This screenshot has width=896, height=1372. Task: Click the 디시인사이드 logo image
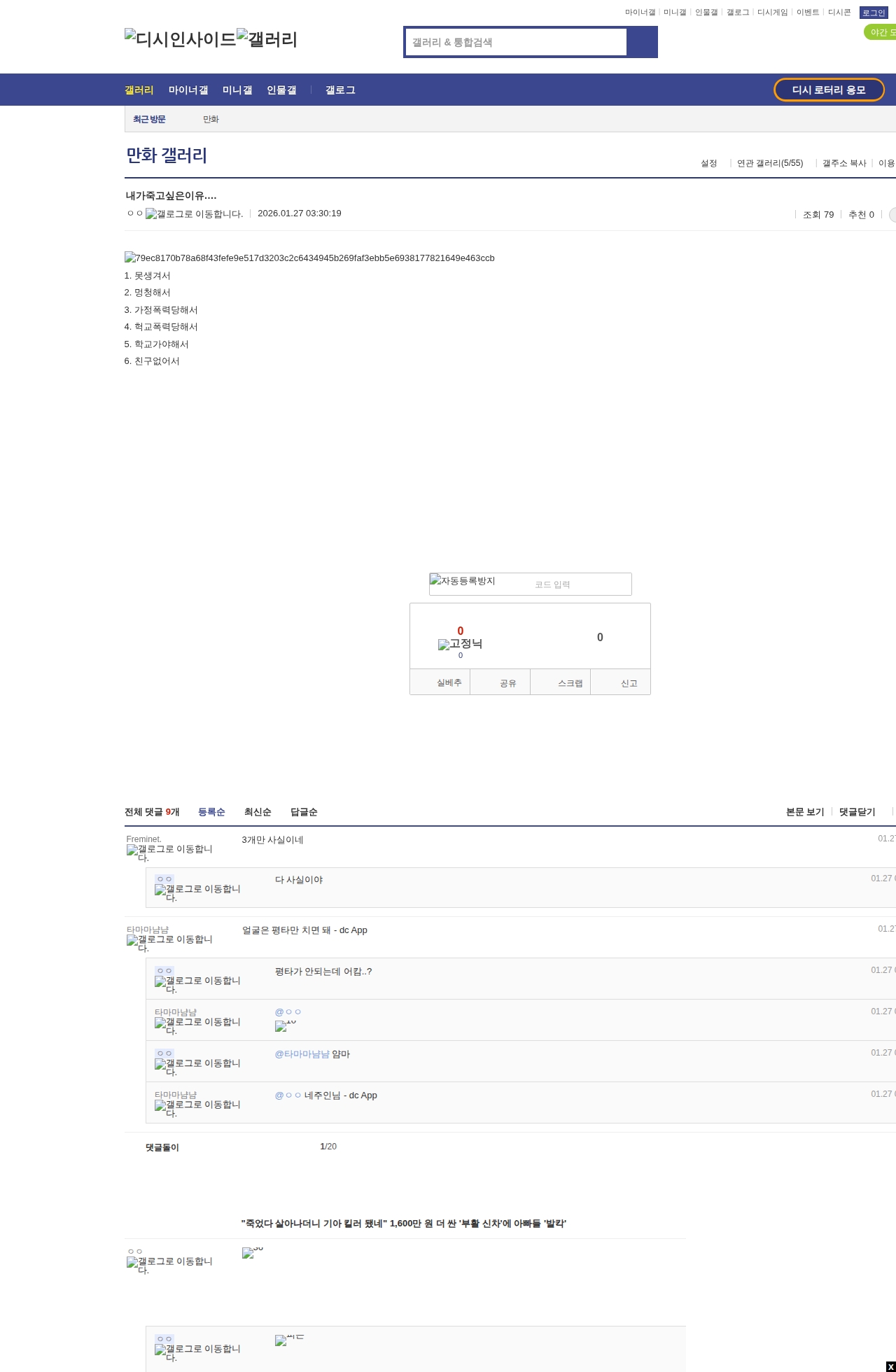pyautogui.click(x=181, y=39)
